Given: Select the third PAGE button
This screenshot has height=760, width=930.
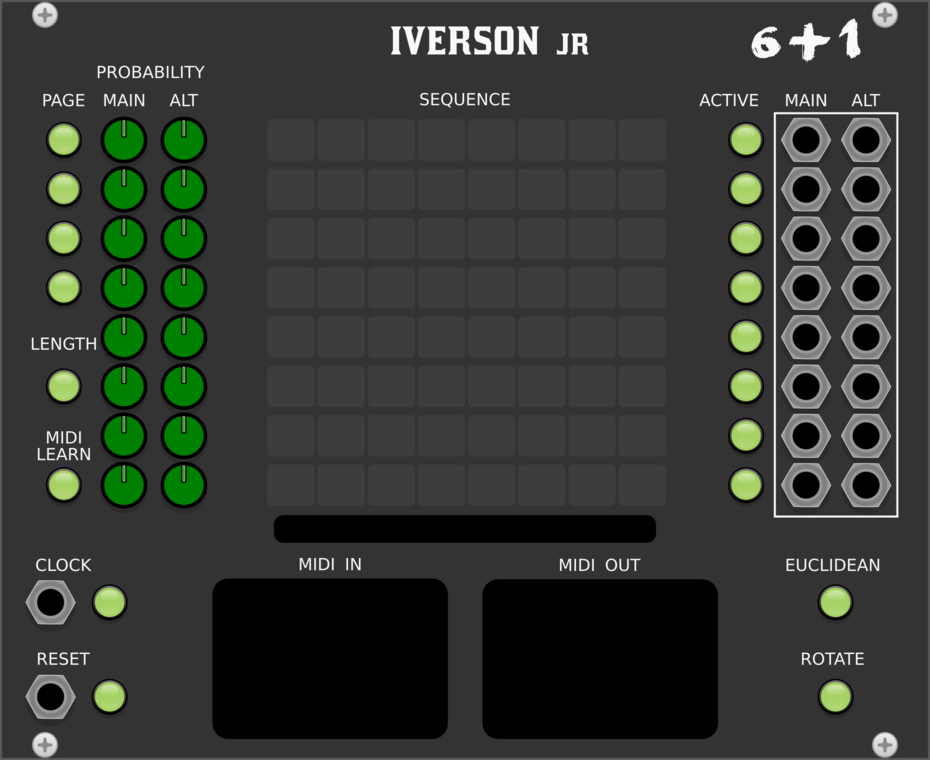Looking at the screenshot, I should coord(63,239).
